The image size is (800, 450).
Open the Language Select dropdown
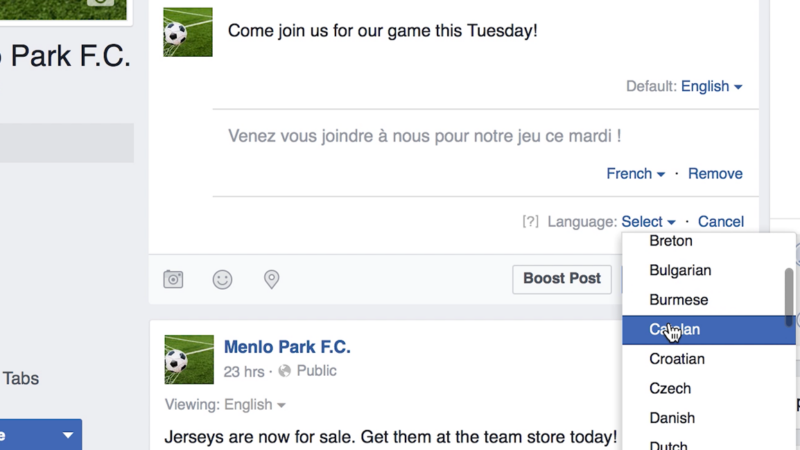(x=648, y=222)
